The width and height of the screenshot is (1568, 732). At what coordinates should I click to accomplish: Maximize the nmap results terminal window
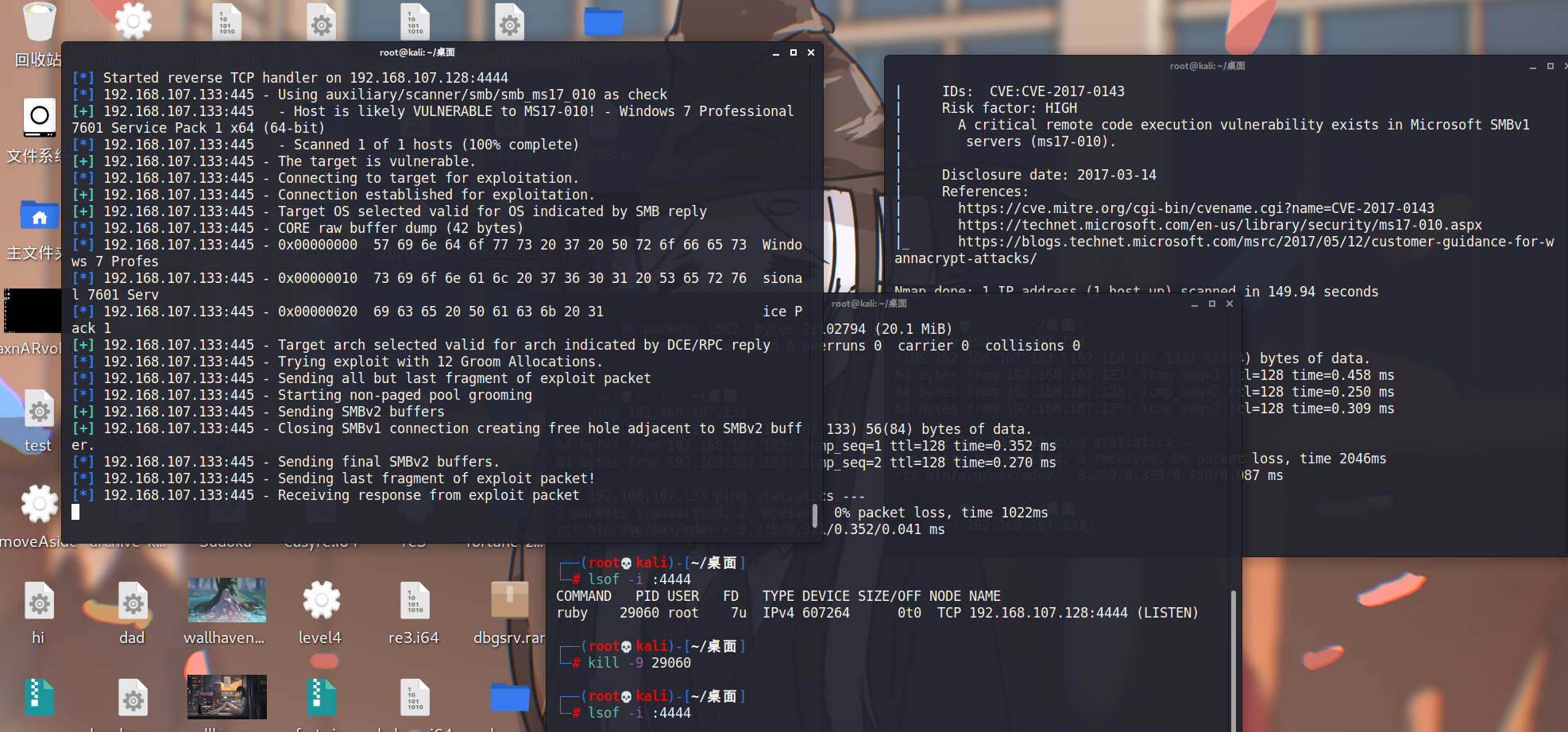[x=1550, y=66]
